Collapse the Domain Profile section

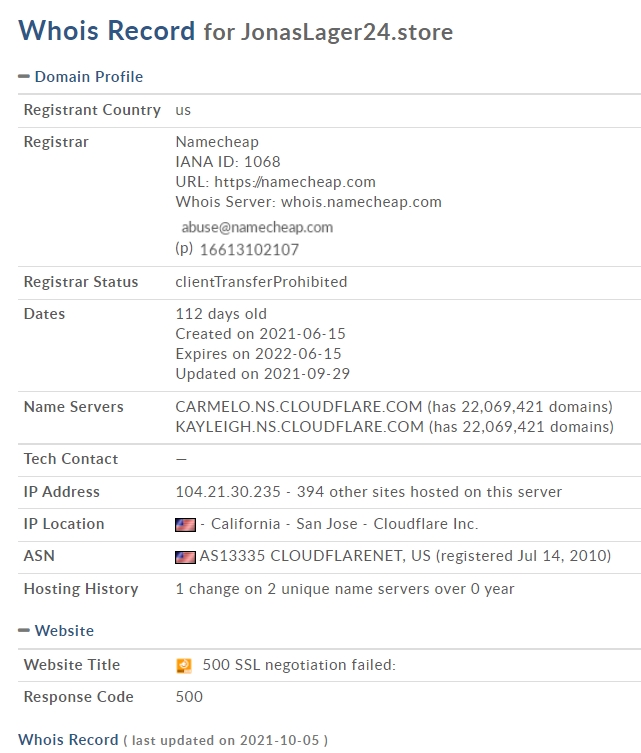[24, 76]
